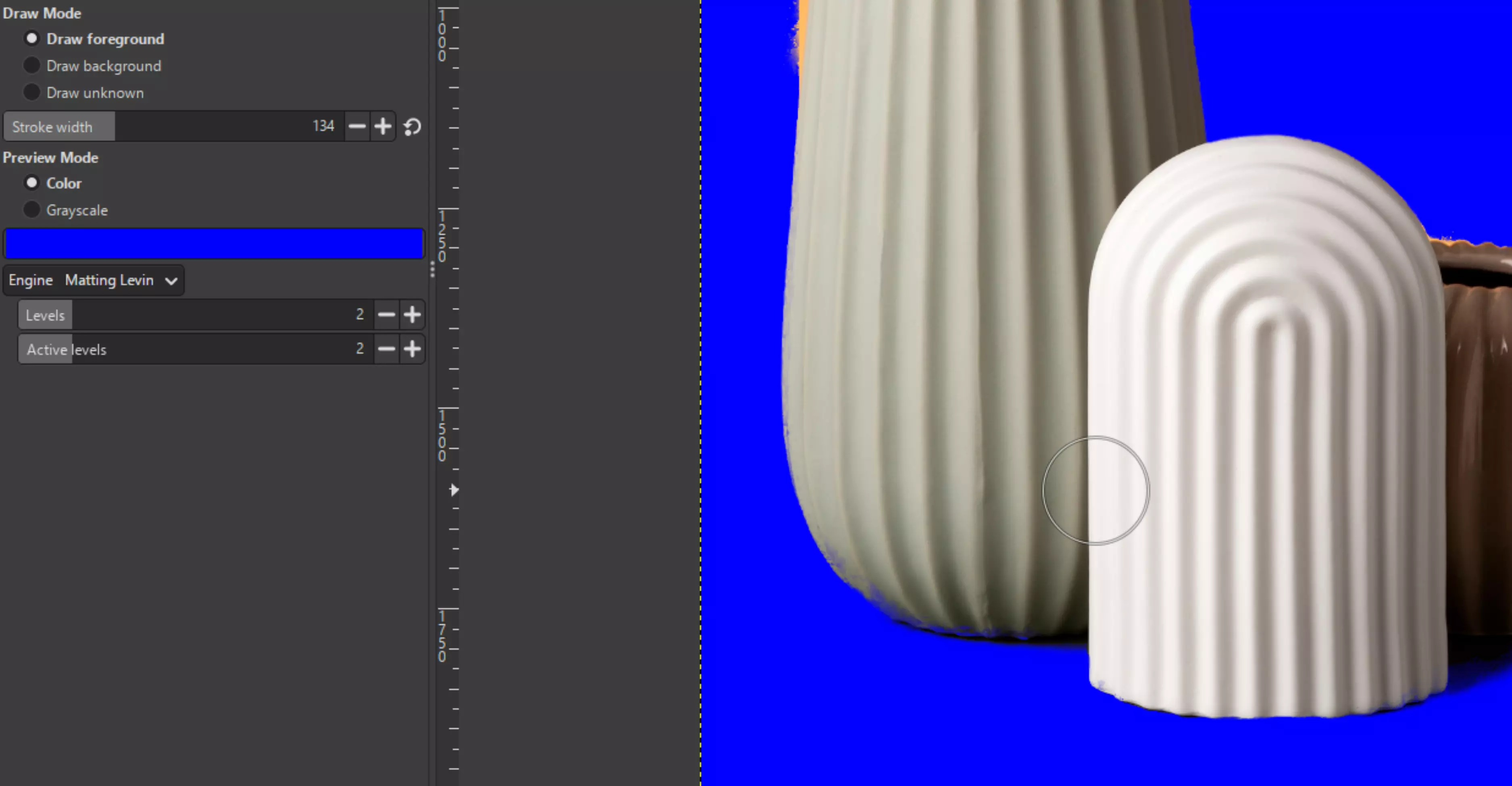Image resolution: width=1512 pixels, height=786 pixels.
Task: Reset Stroke width to default
Action: point(412,126)
